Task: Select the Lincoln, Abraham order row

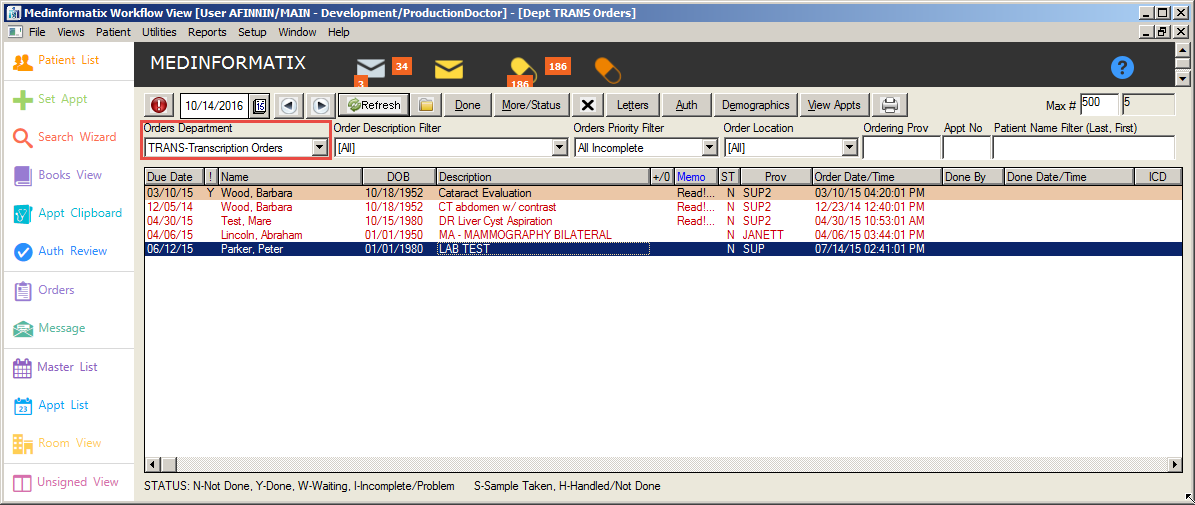Action: [260, 235]
